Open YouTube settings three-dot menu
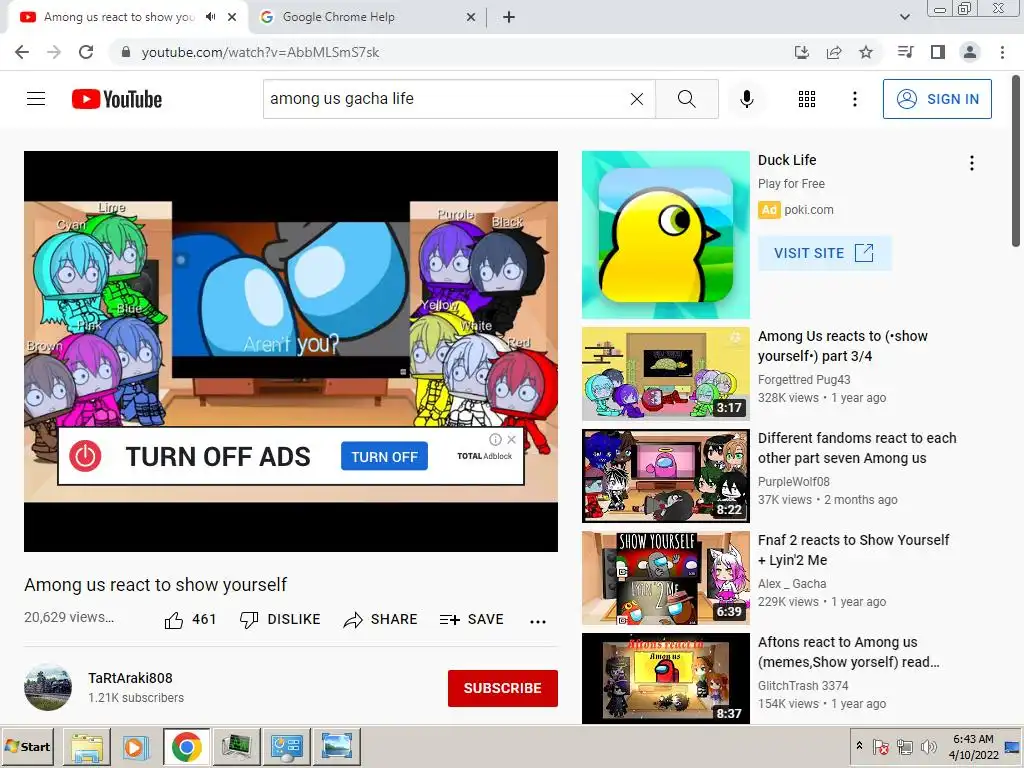The height and width of the screenshot is (768, 1024). pyautogui.click(x=854, y=99)
